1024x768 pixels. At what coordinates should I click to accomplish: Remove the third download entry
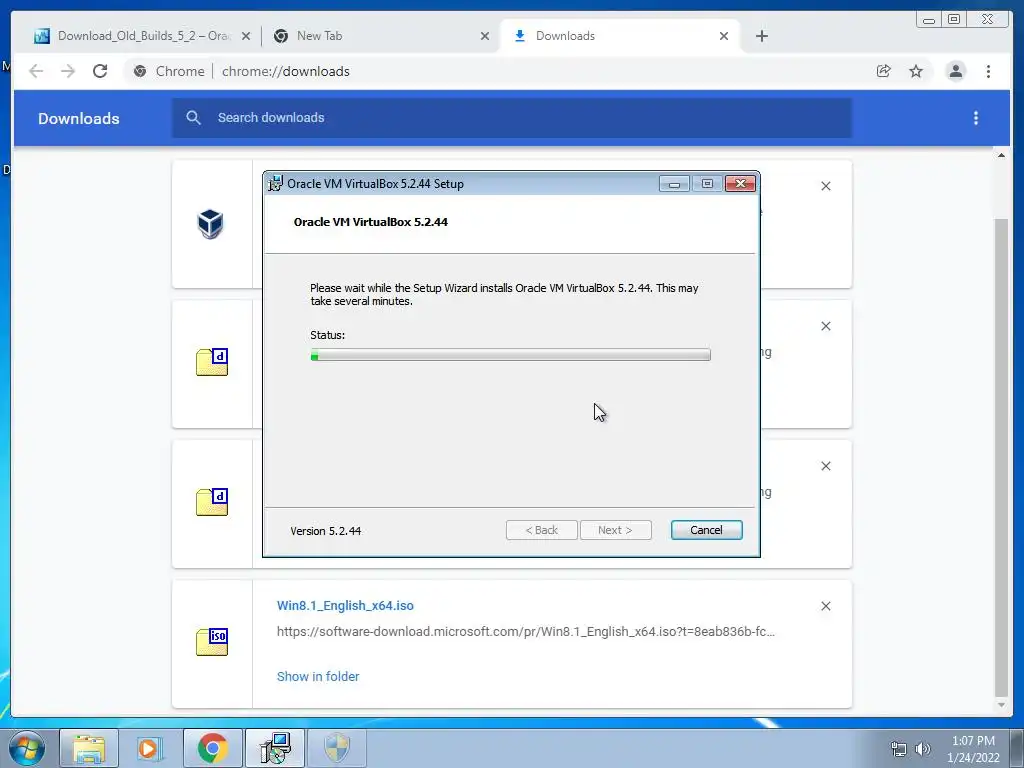pos(825,466)
